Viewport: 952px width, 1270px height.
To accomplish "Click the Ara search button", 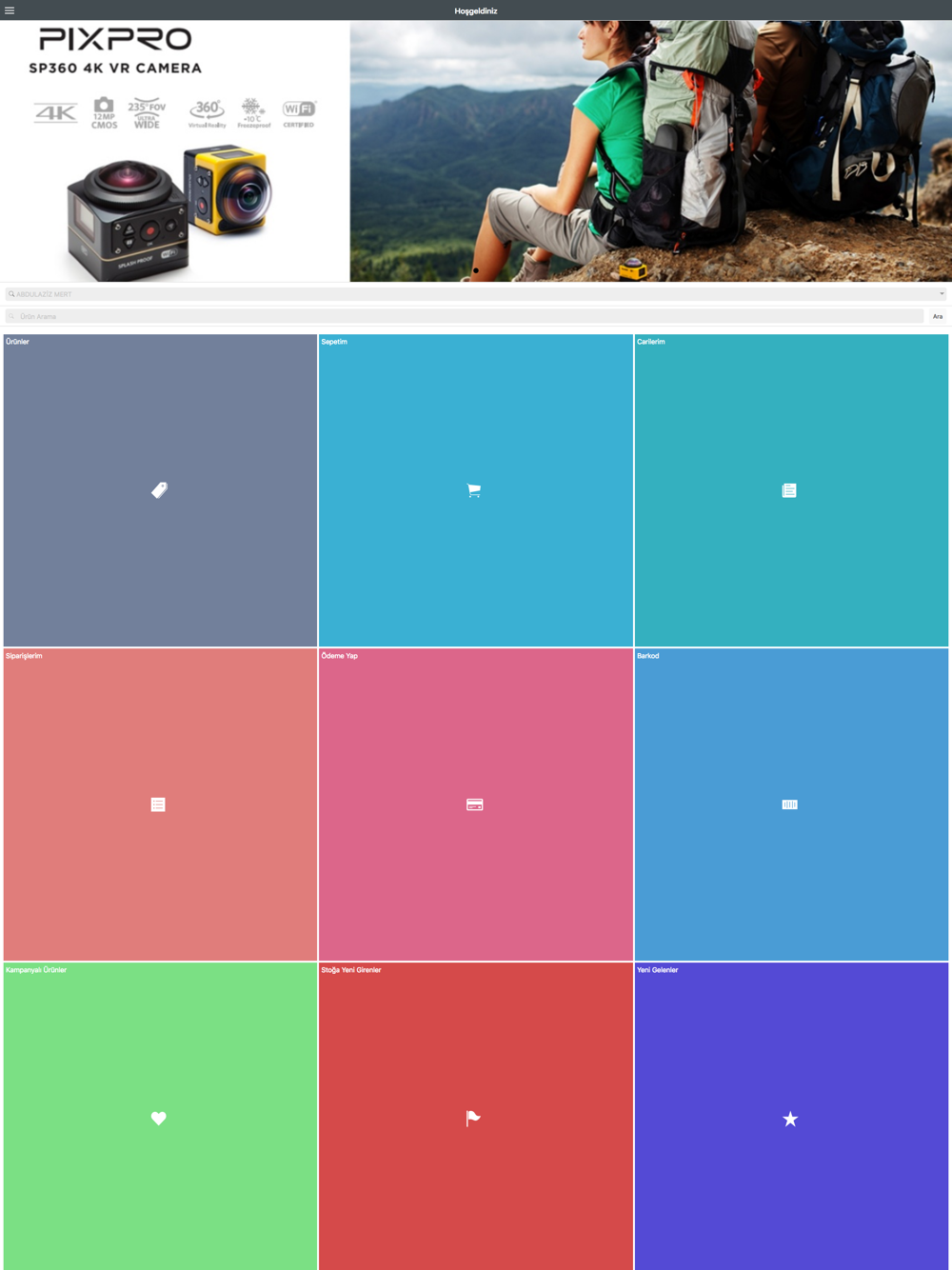I will (x=938, y=316).
